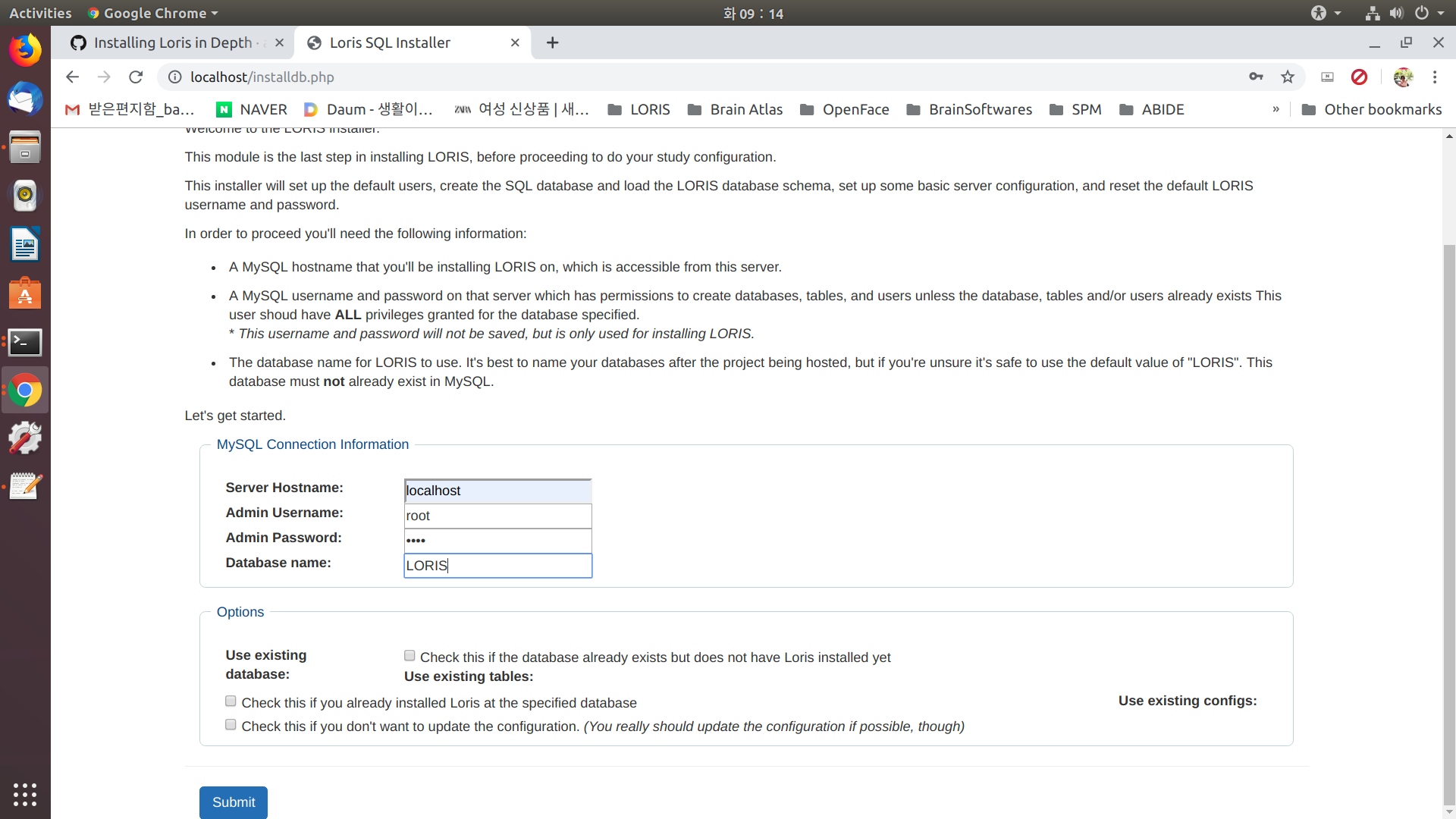Open the Gmail inbox bookmark
The width and height of the screenshot is (1456, 819).
[x=130, y=109]
